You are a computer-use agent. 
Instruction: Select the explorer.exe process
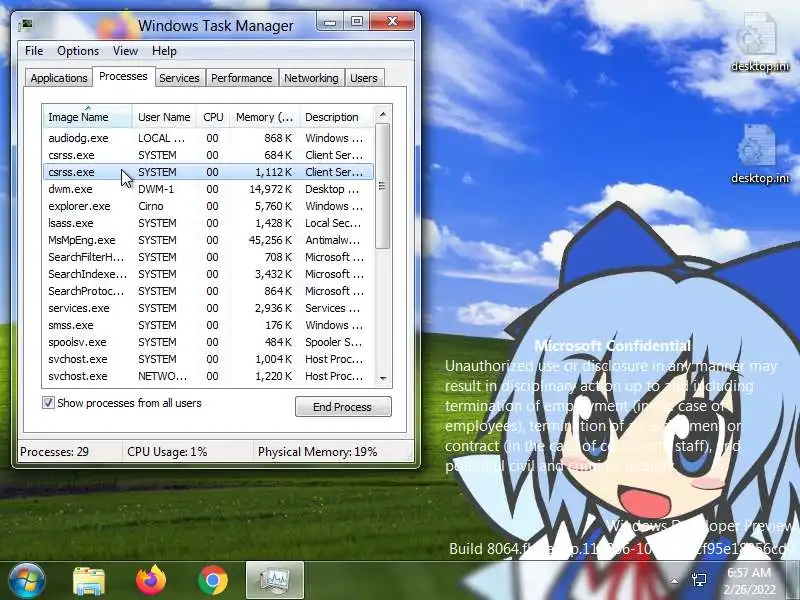pos(208,206)
